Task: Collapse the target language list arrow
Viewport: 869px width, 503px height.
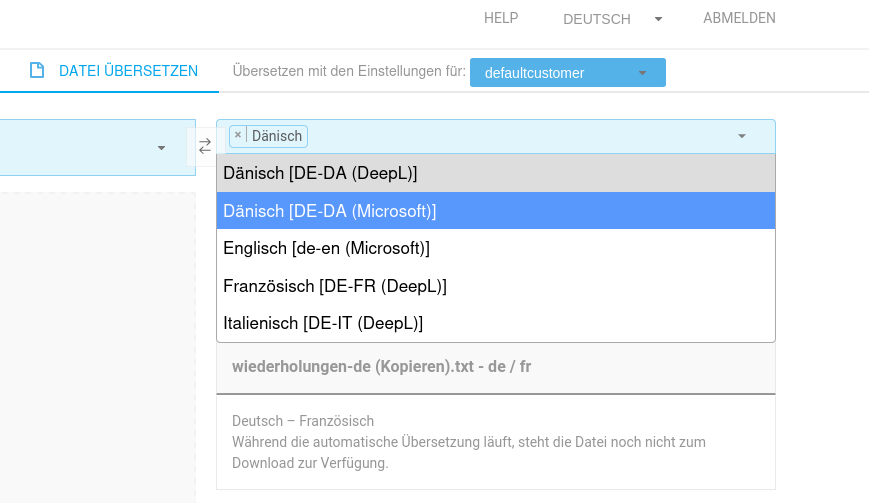Action: coord(741,136)
